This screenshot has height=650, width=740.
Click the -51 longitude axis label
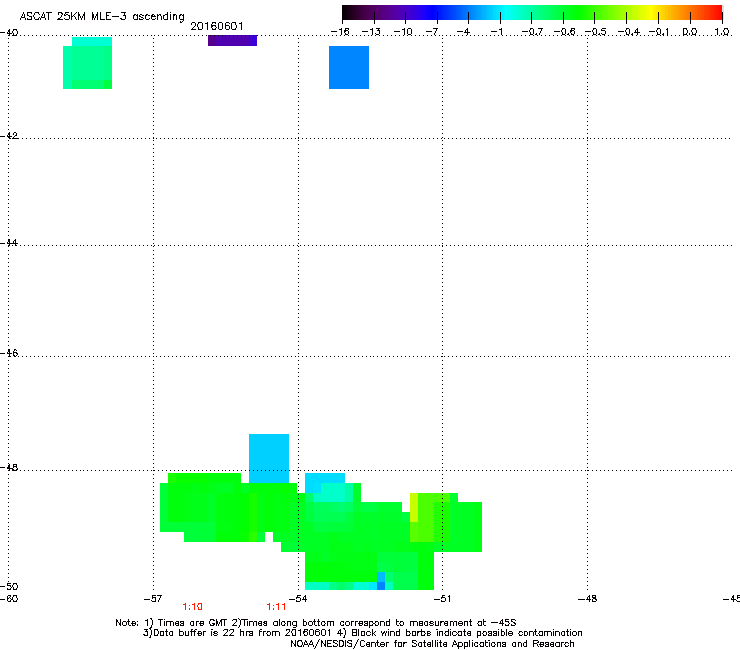click(442, 599)
